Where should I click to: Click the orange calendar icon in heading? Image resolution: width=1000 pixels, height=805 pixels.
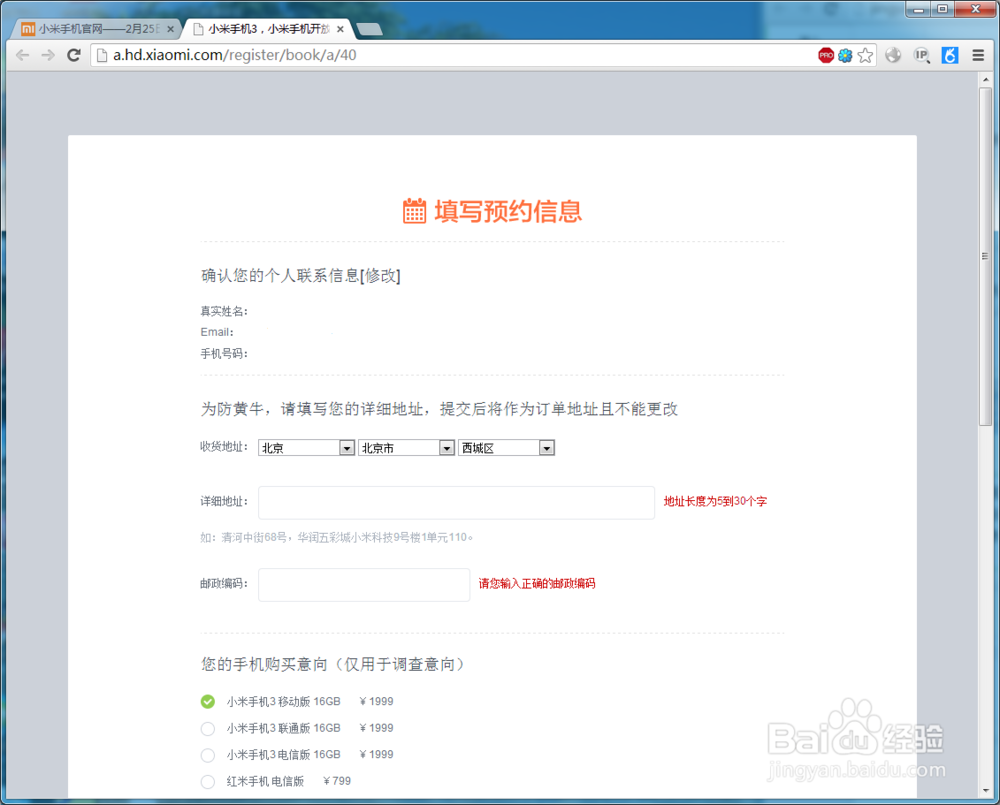pyautogui.click(x=414, y=211)
